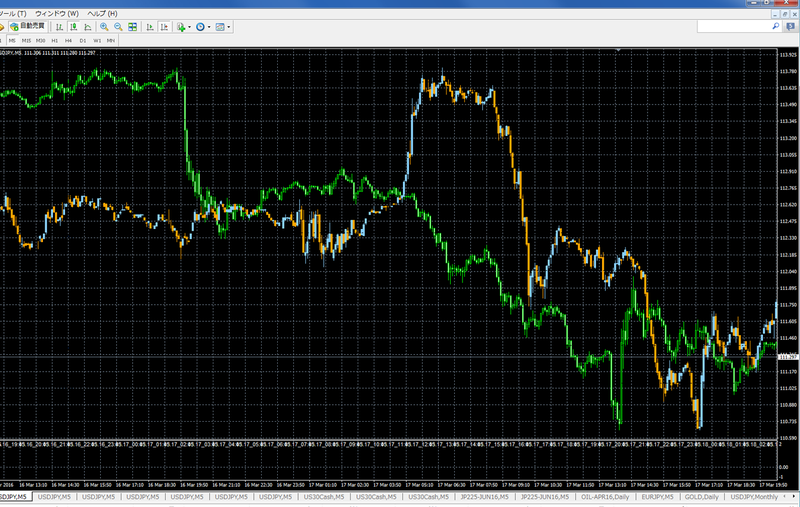Select the MN monthly timeframe
This screenshot has height=507, width=800.
(x=111, y=40)
